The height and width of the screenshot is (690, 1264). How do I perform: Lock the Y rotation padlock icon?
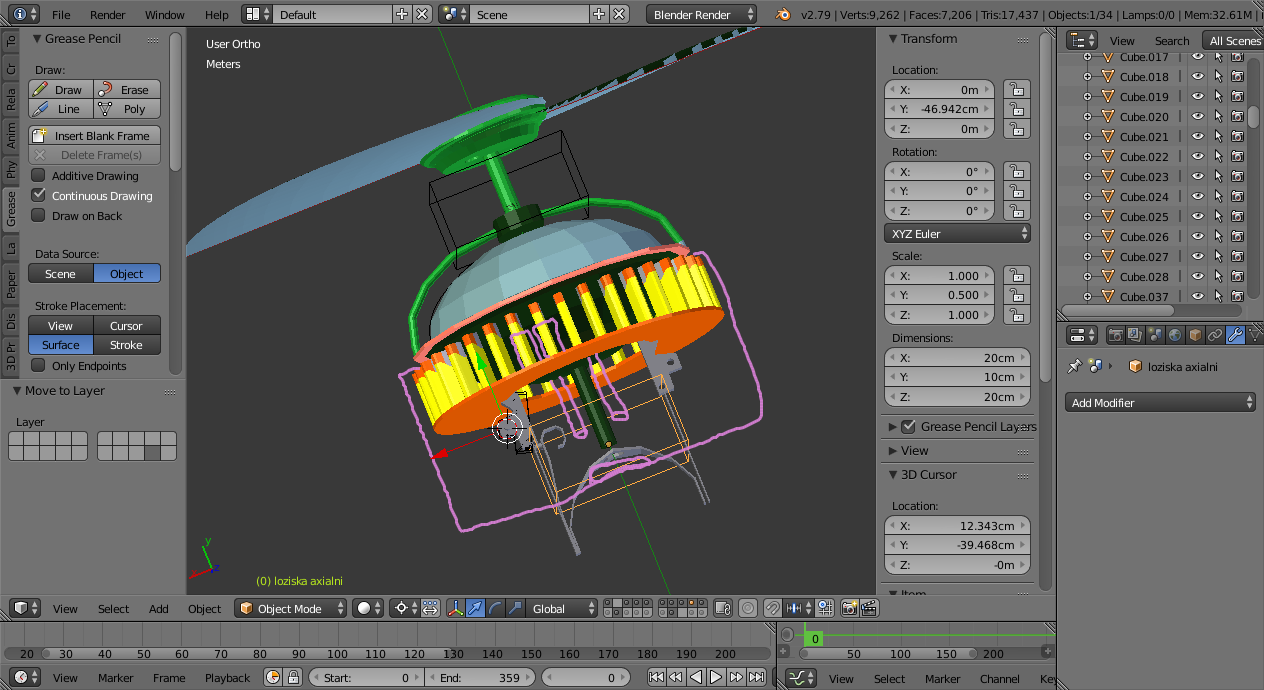click(1016, 191)
